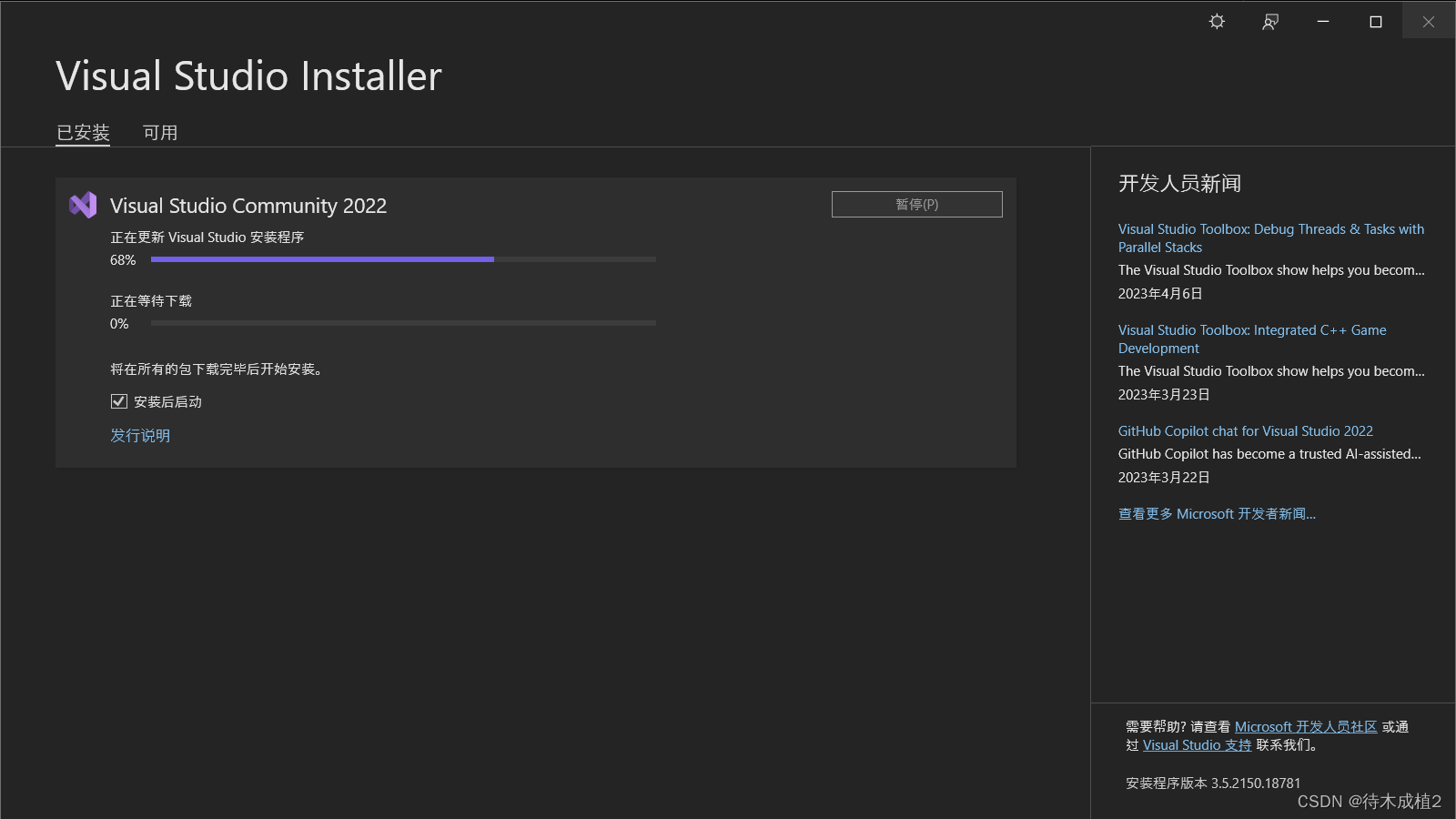1456x819 pixels.
Task: Click the 68% percentage label
Action: pos(123,260)
